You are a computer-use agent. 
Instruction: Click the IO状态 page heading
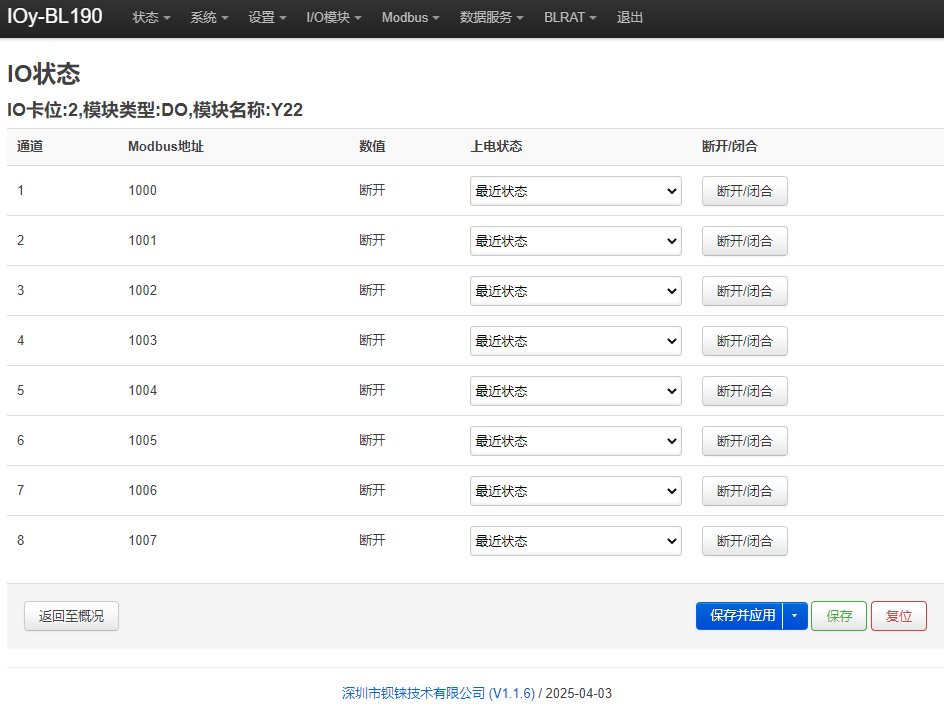[43, 73]
